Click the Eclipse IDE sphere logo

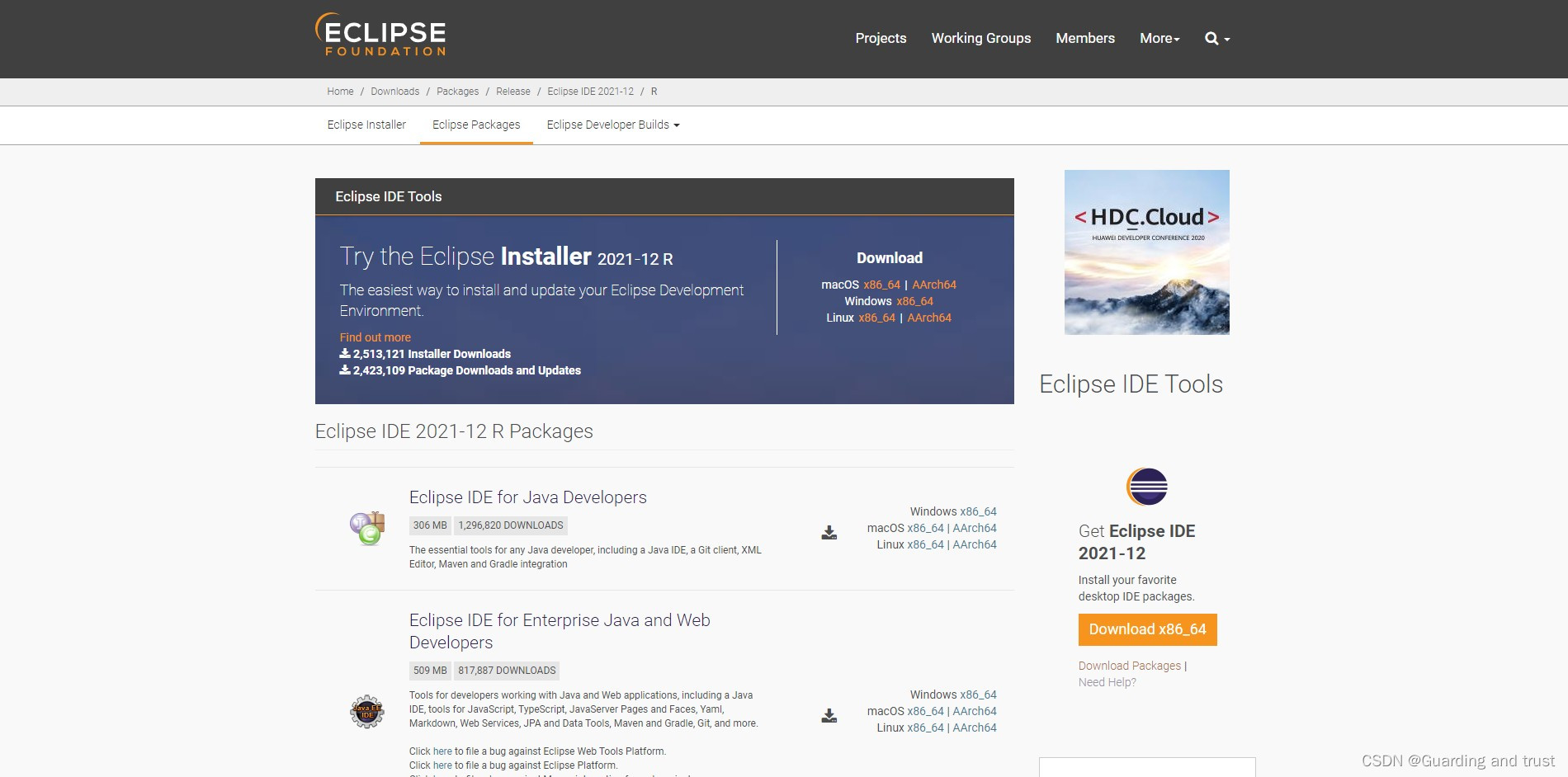[1147, 487]
